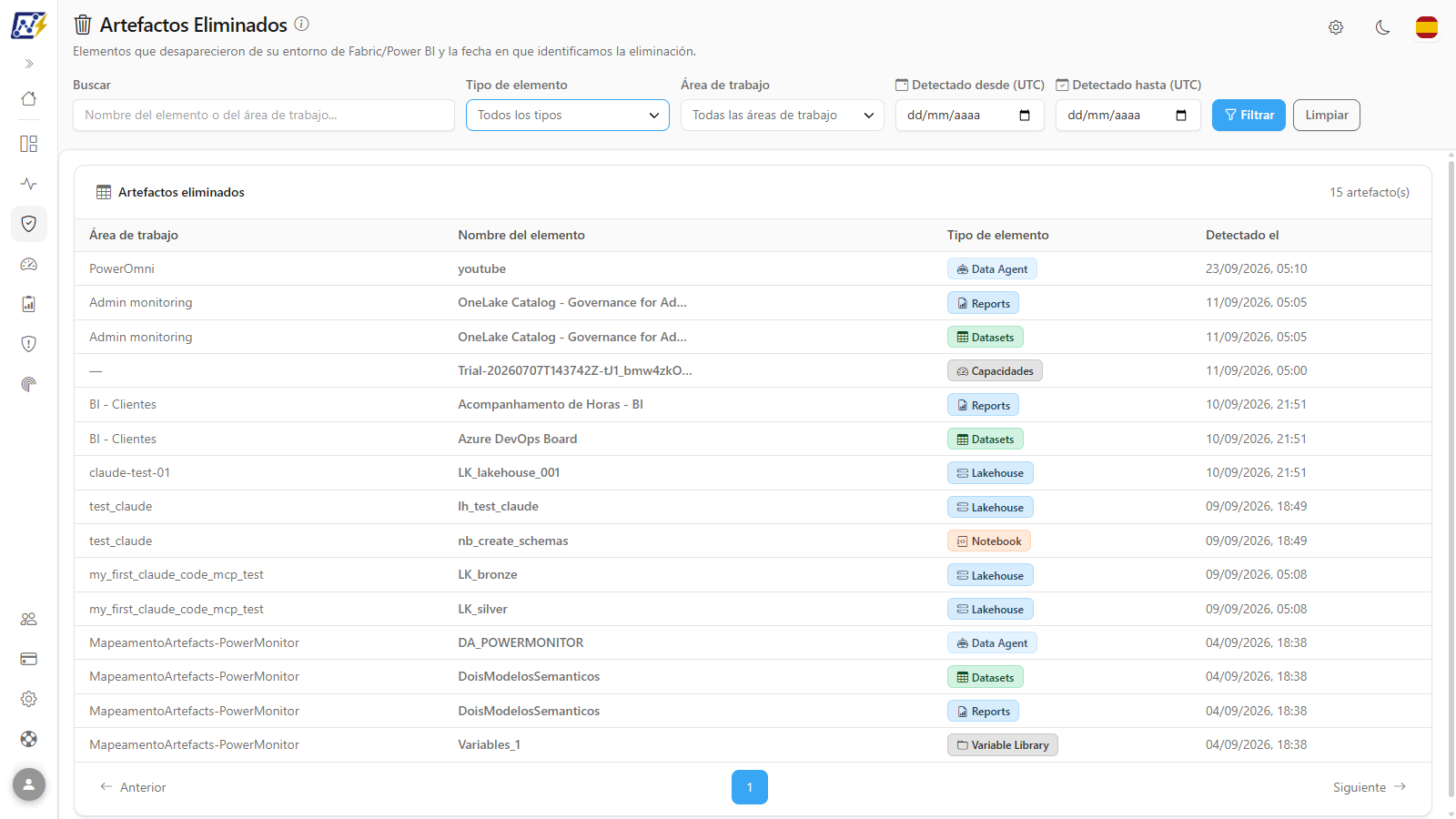Open the gauge speedometer icon in sidebar
This screenshot has height=819, width=1456.
[29, 264]
